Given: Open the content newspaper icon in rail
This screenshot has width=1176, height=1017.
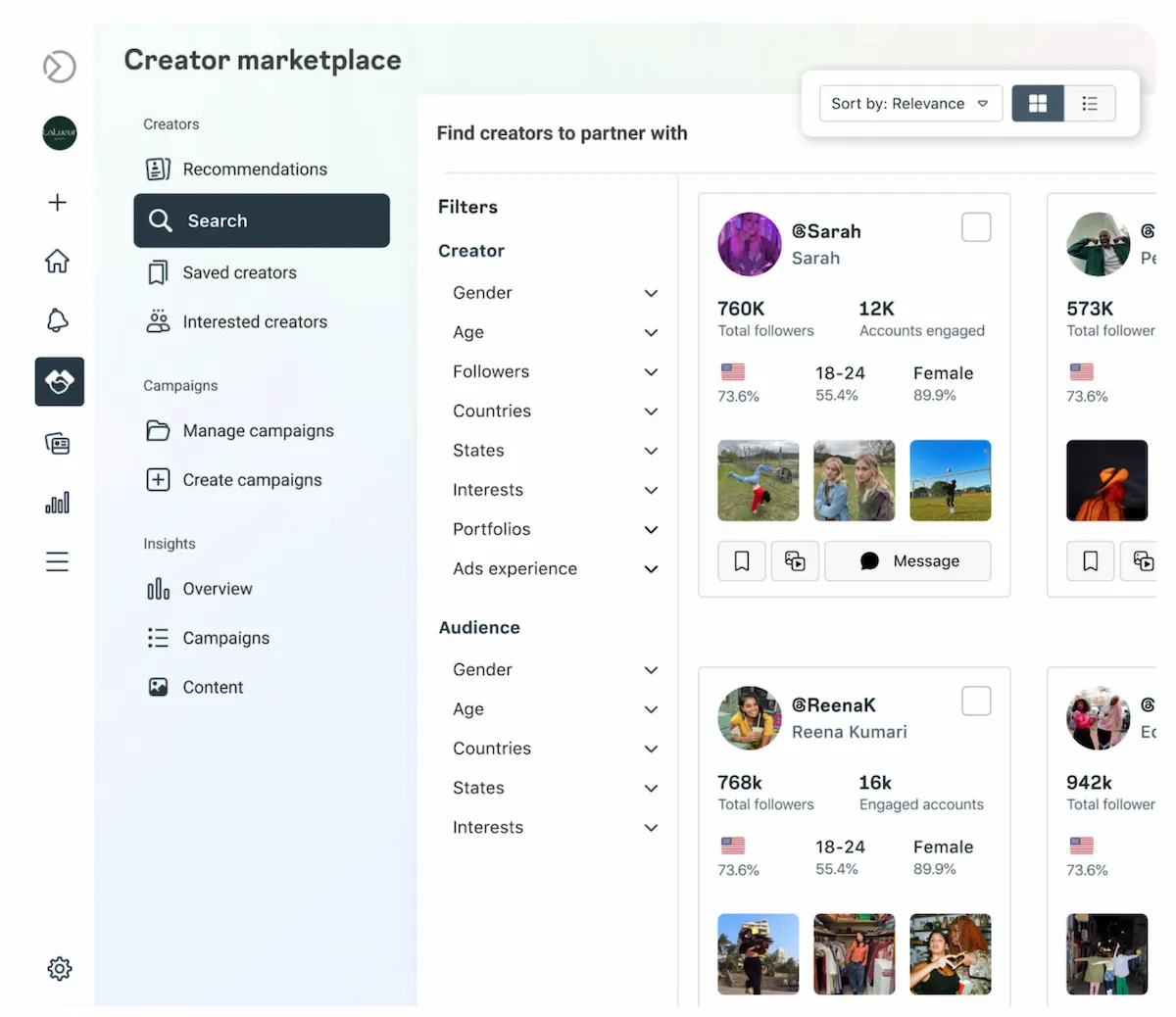Looking at the screenshot, I should (58, 444).
